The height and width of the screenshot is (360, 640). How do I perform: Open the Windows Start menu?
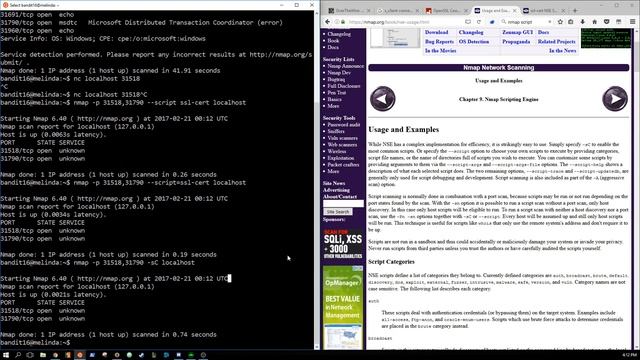click(6, 355)
